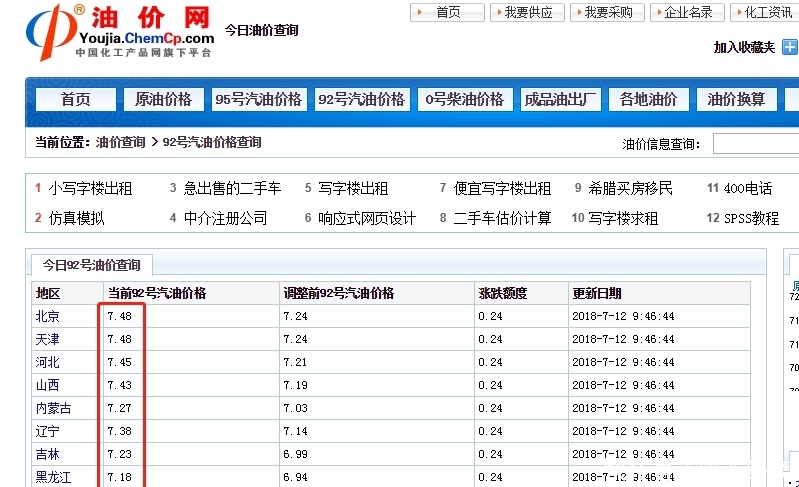Open the 急出售的二手车 ad link
This screenshot has width=799, height=487.
coord(232,188)
